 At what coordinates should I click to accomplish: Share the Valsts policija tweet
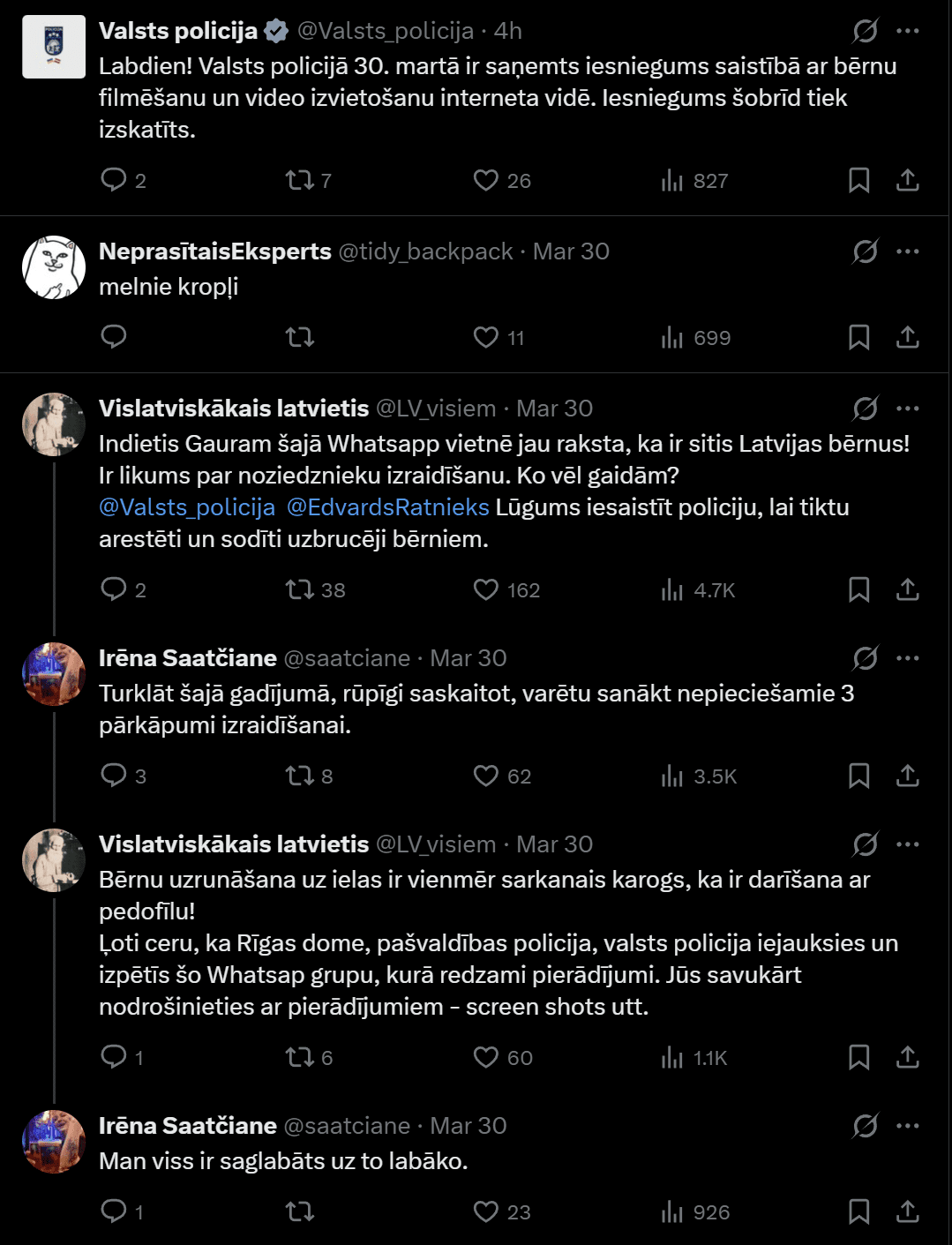[908, 180]
